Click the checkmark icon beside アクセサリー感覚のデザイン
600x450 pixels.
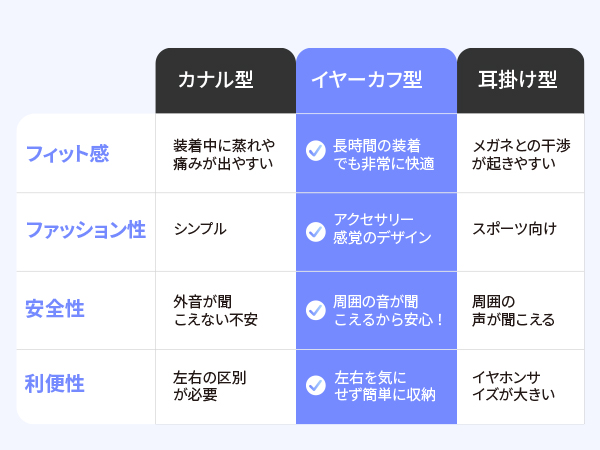(x=316, y=232)
